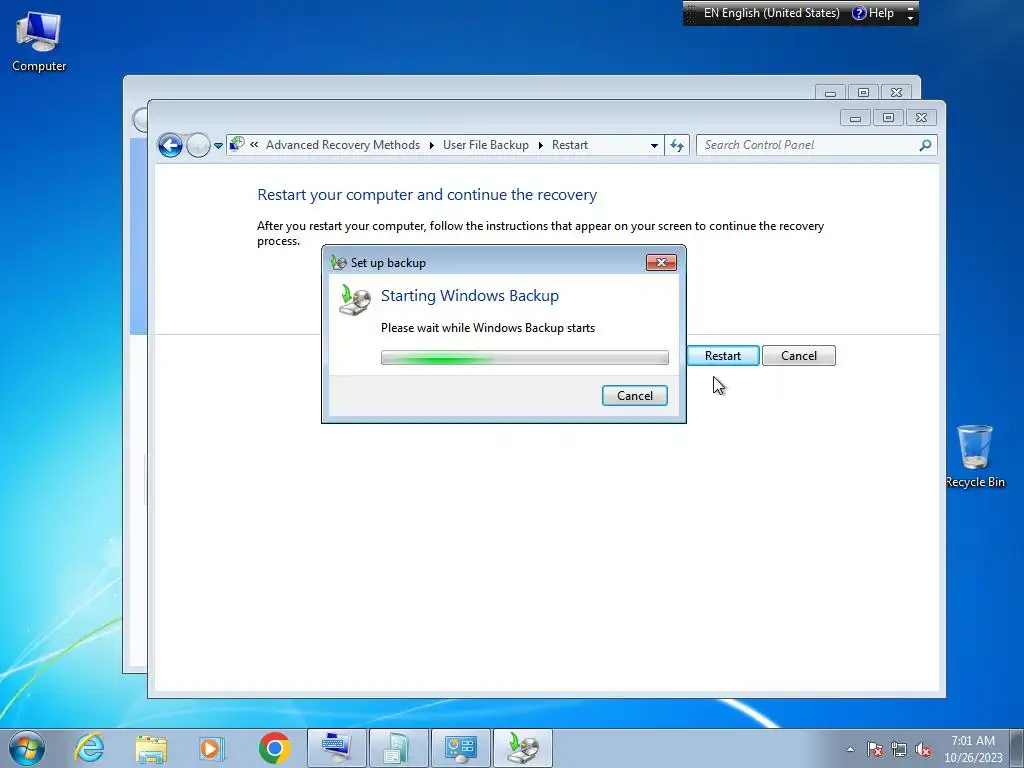This screenshot has height=768, width=1024.
Task: Minimize the front Control Panel window
Action: [855, 118]
